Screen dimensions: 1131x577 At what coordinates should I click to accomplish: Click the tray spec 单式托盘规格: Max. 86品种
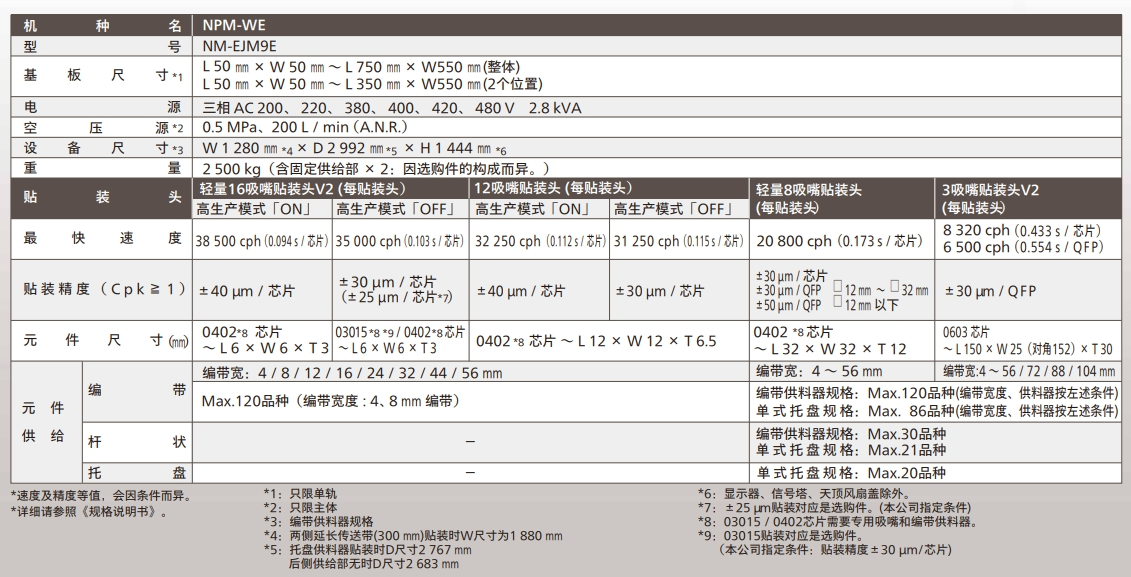[x=937, y=411]
